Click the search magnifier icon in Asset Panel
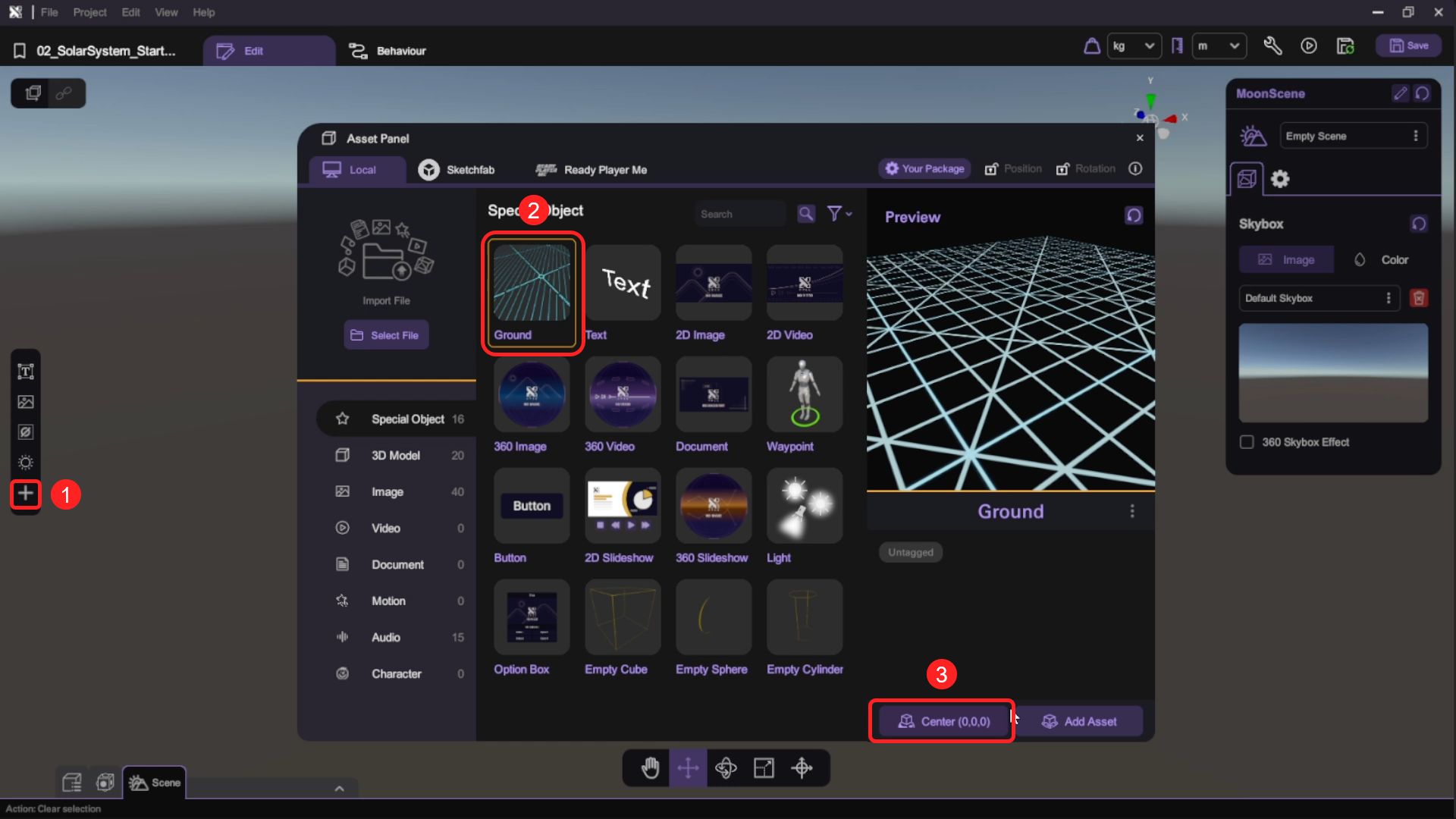This screenshot has width=1456, height=819. coord(806,214)
